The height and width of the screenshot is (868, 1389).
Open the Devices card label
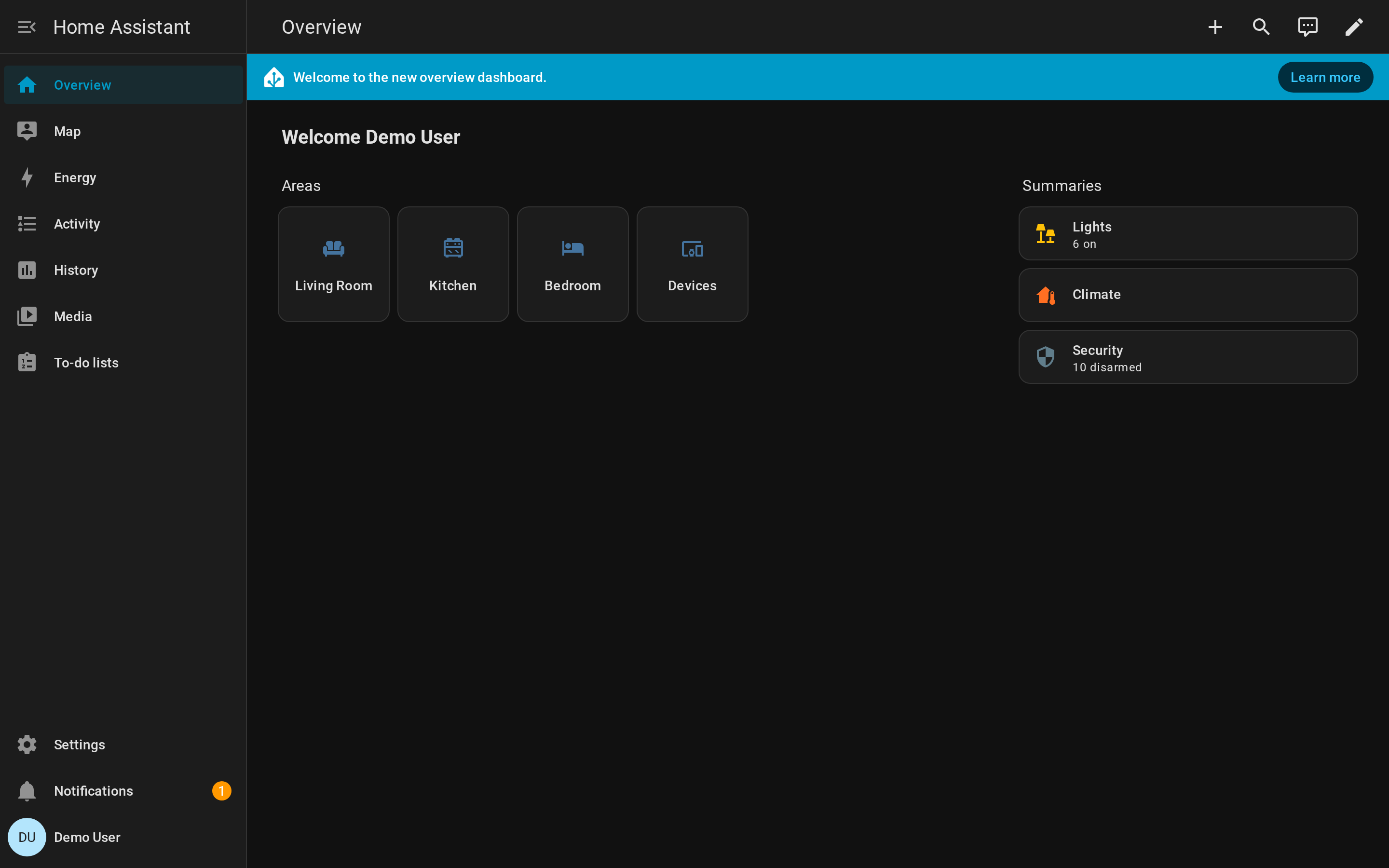coord(692,285)
